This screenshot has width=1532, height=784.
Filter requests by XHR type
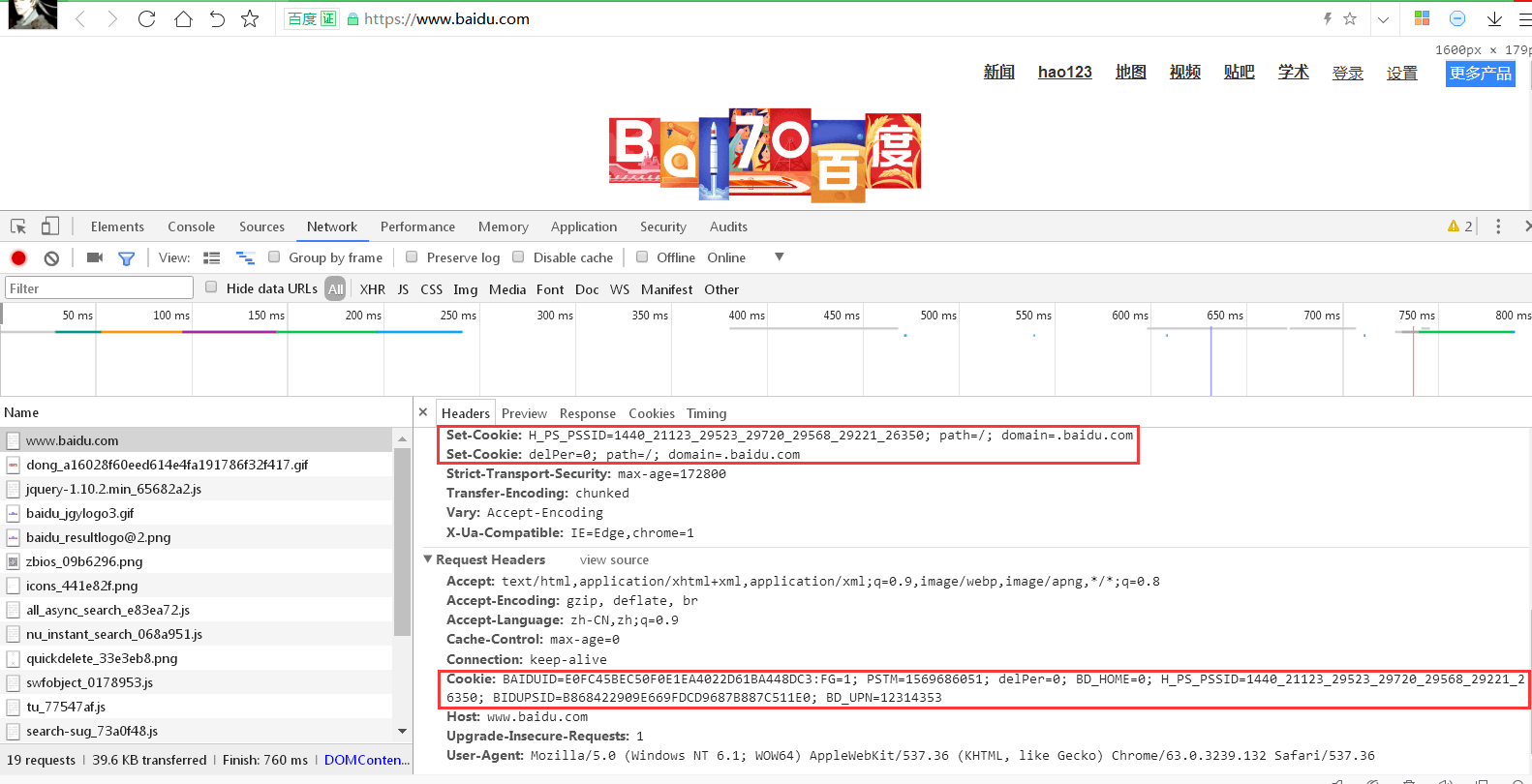pos(373,289)
